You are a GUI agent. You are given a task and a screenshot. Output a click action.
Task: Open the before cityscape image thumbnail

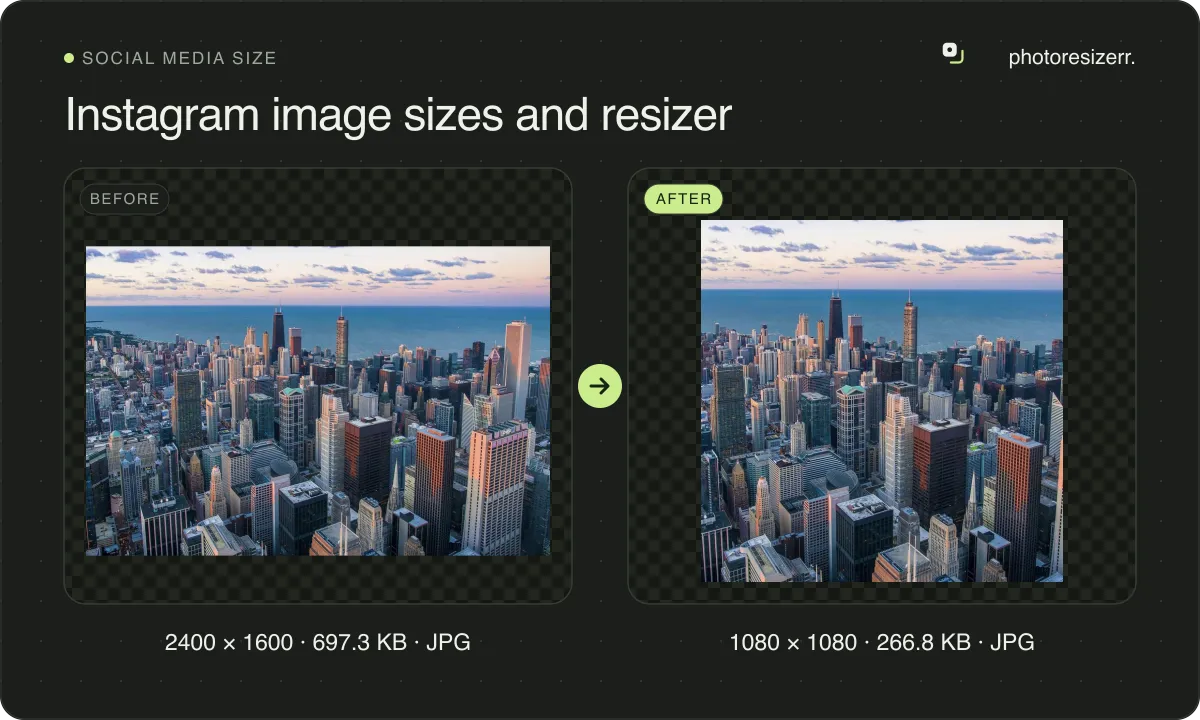click(x=318, y=401)
